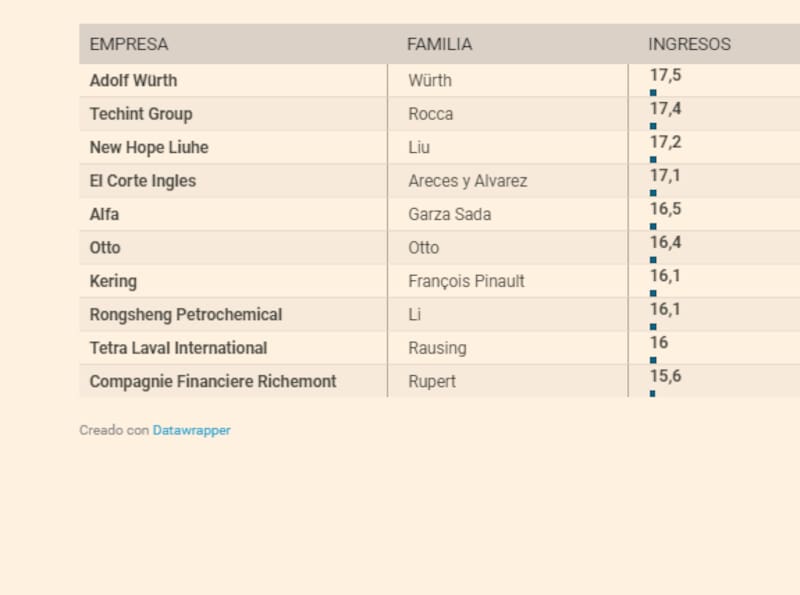800x595 pixels.
Task: Click the EMPRESA column header
Action: 129,45
